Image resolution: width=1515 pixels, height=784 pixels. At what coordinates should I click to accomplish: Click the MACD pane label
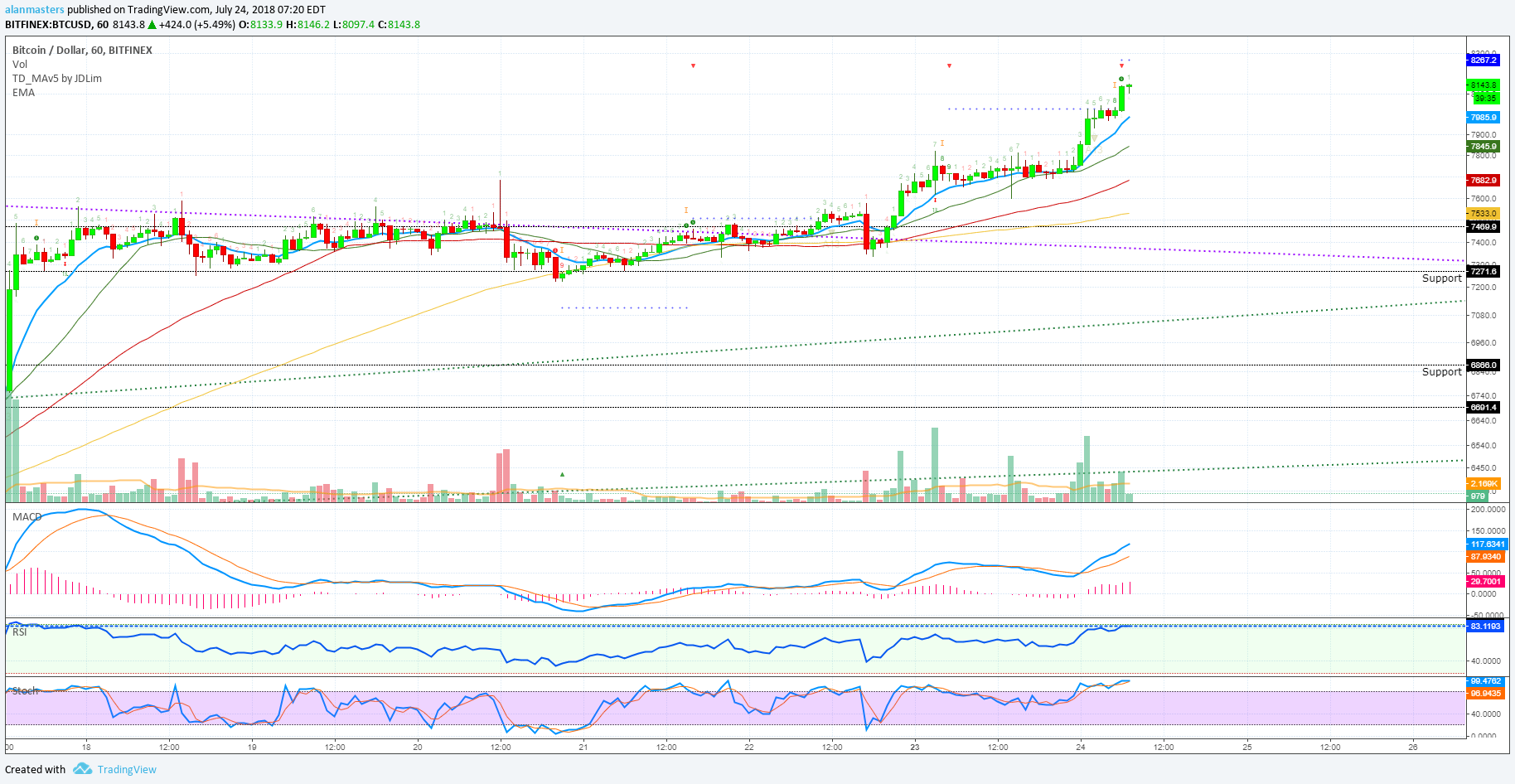(27, 516)
